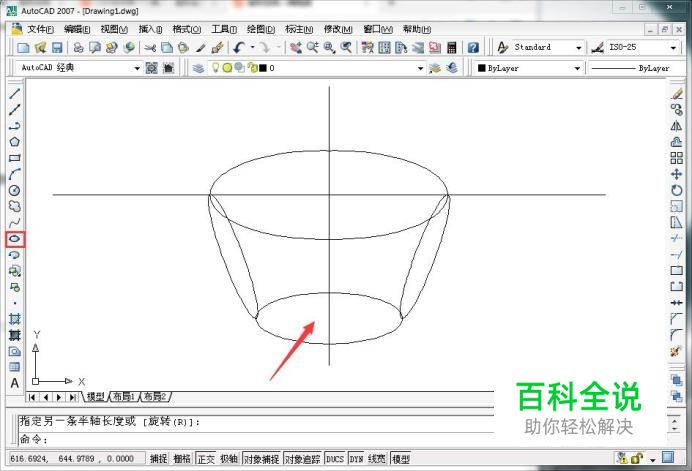This screenshot has width=692, height=471.
Task: Select the Copy Object tool
Action: [x=677, y=110]
